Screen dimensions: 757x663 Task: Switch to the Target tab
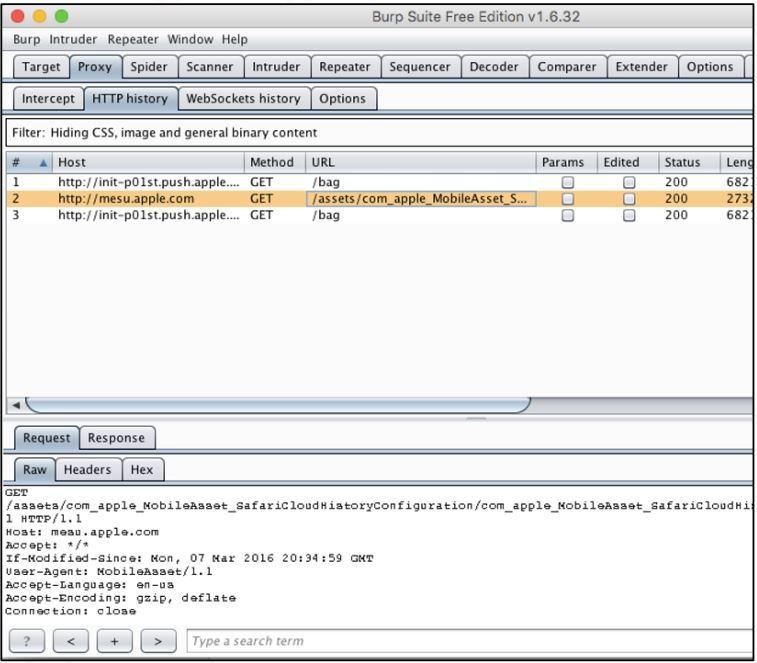[41, 67]
